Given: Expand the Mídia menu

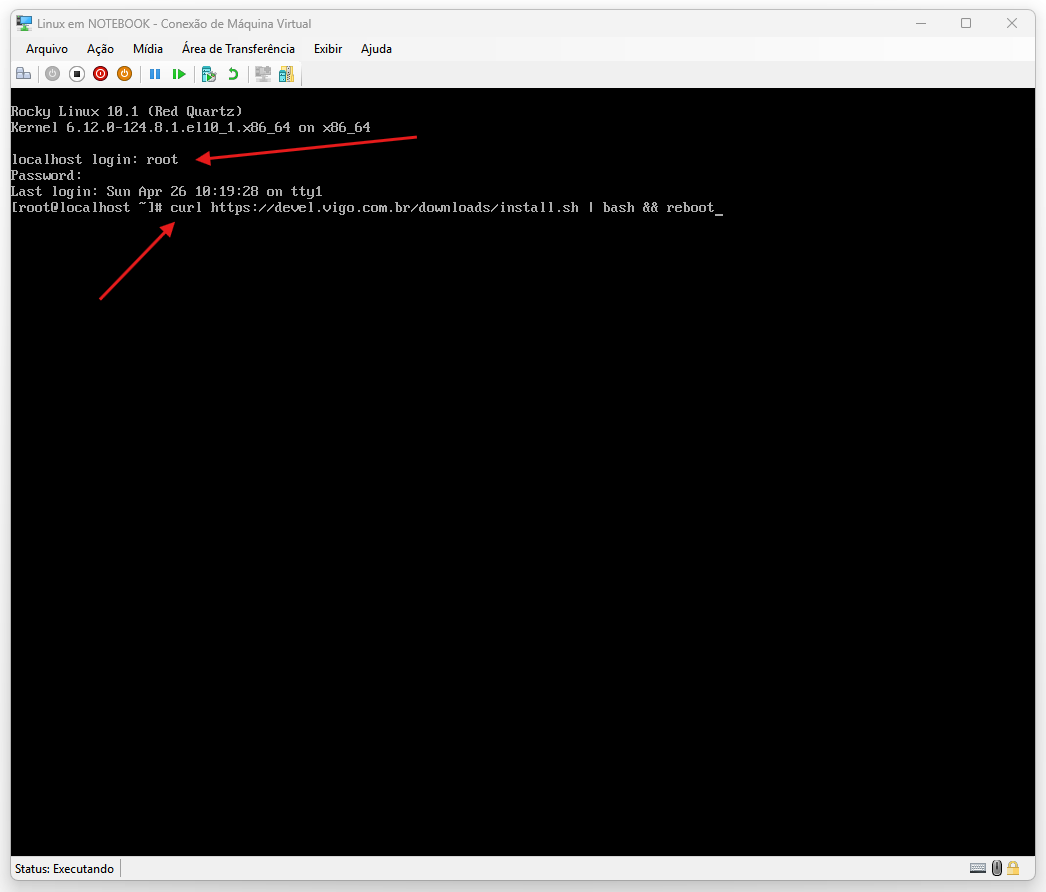Looking at the screenshot, I should [x=148, y=49].
